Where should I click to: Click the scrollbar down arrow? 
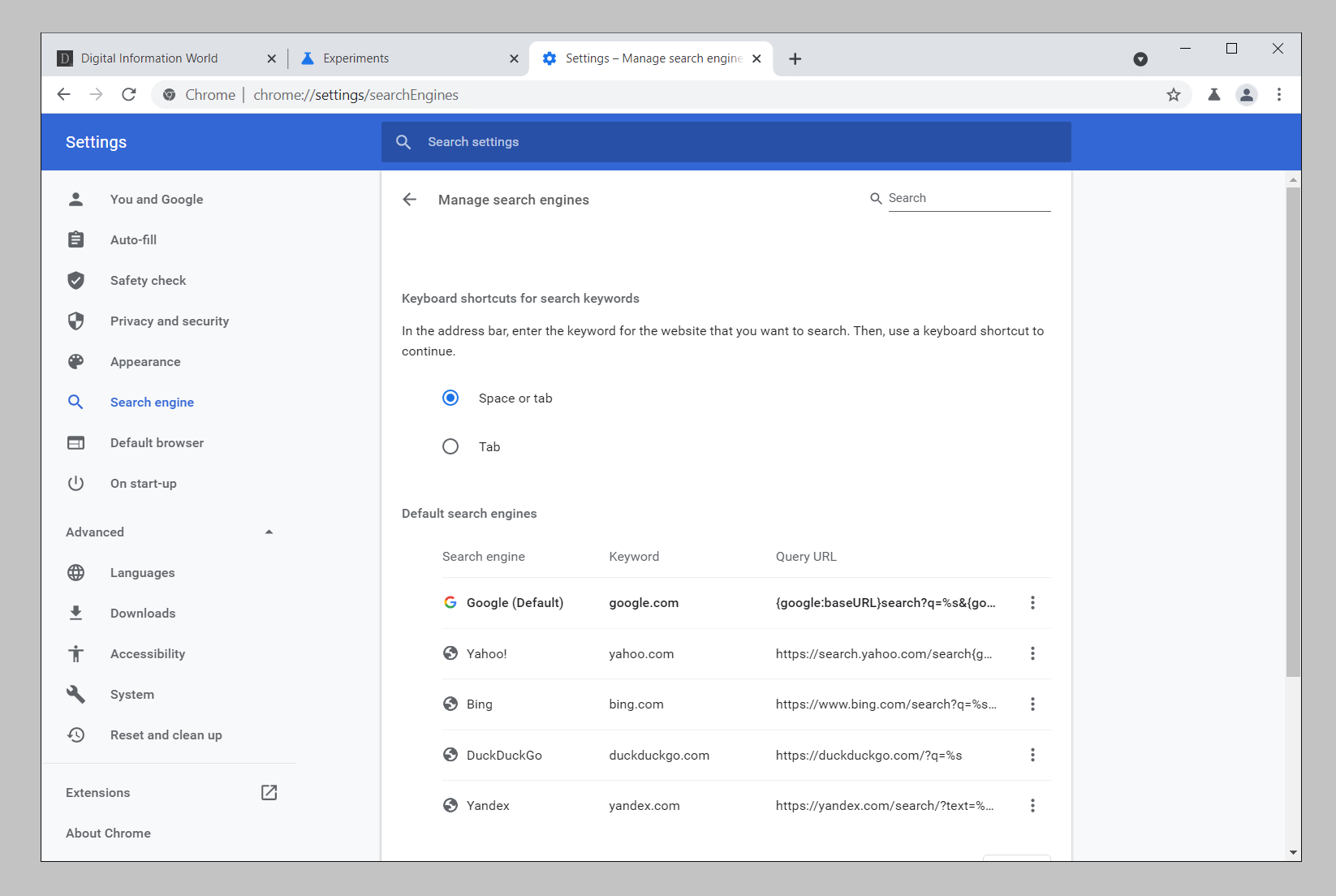click(x=1293, y=853)
